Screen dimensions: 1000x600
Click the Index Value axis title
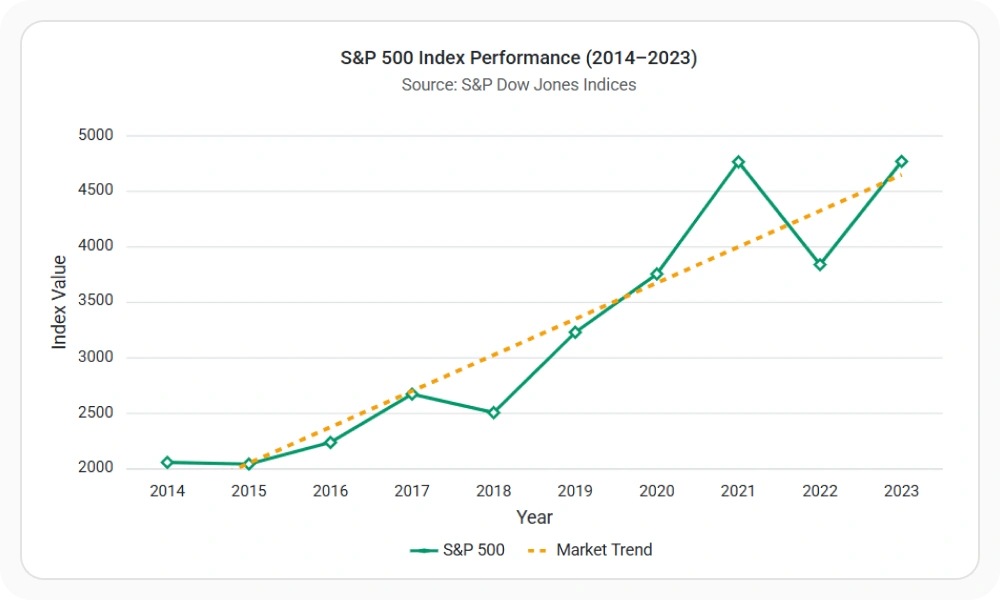click(x=59, y=302)
